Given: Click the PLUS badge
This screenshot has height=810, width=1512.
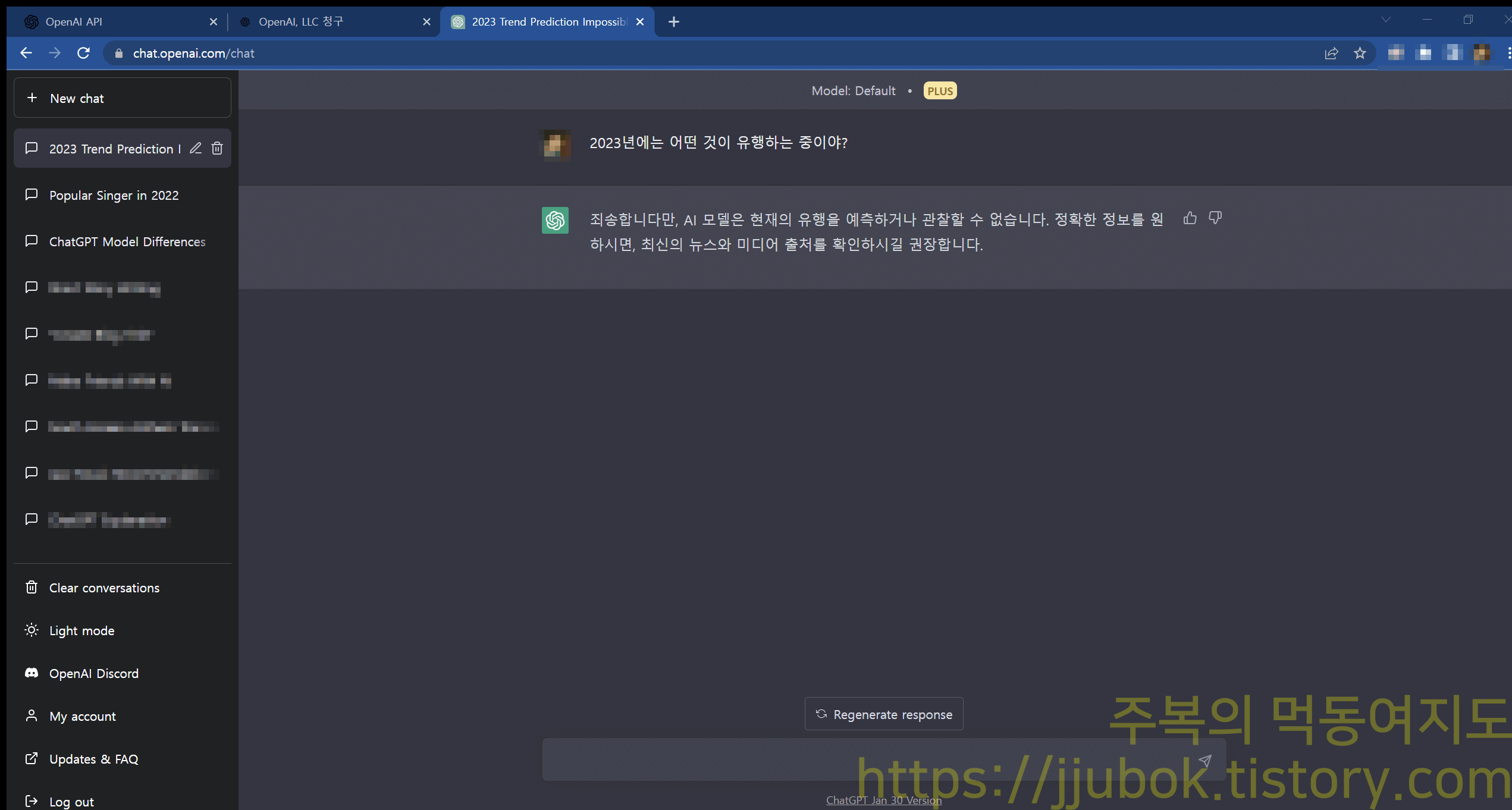Looking at the screenshot, I should tap(940, 91).
